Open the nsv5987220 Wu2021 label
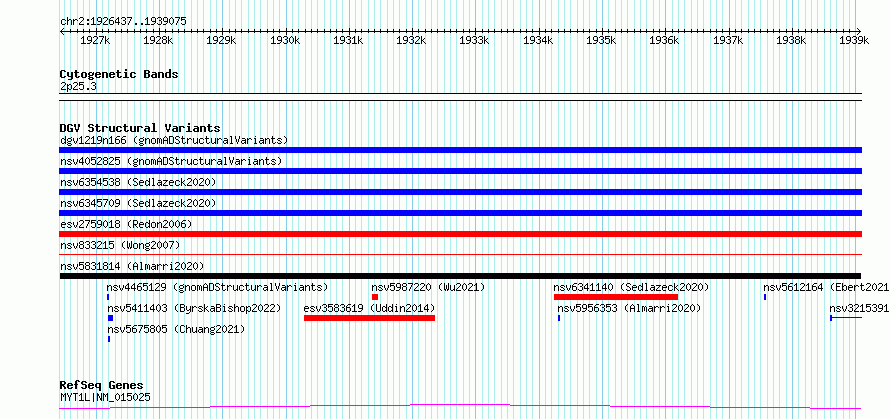The image size is (890, 419). click(428, 287)
